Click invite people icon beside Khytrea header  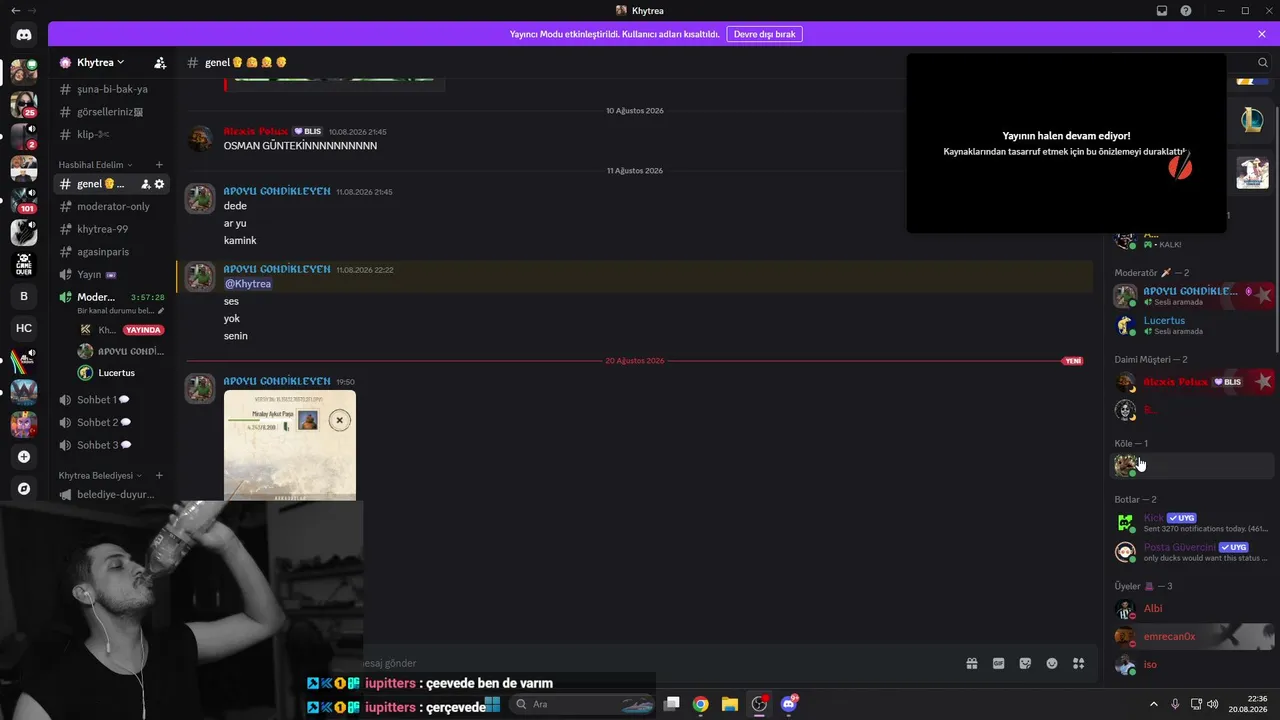[160, 62]
